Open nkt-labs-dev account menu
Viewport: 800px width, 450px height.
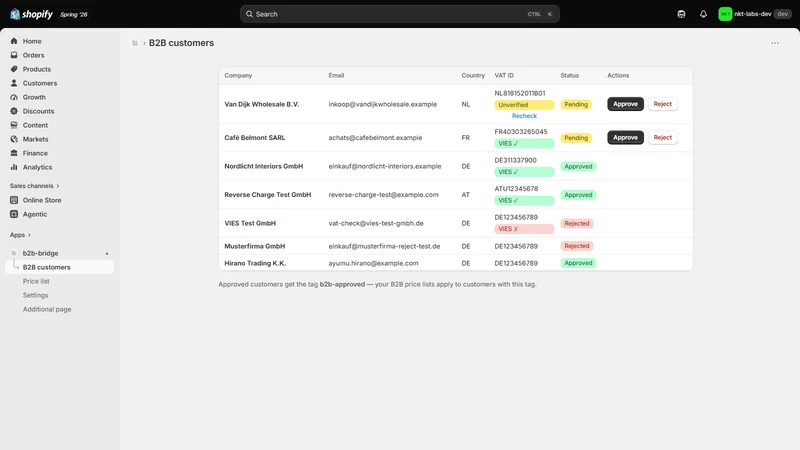pyautogui.click(x=754, y=14)
